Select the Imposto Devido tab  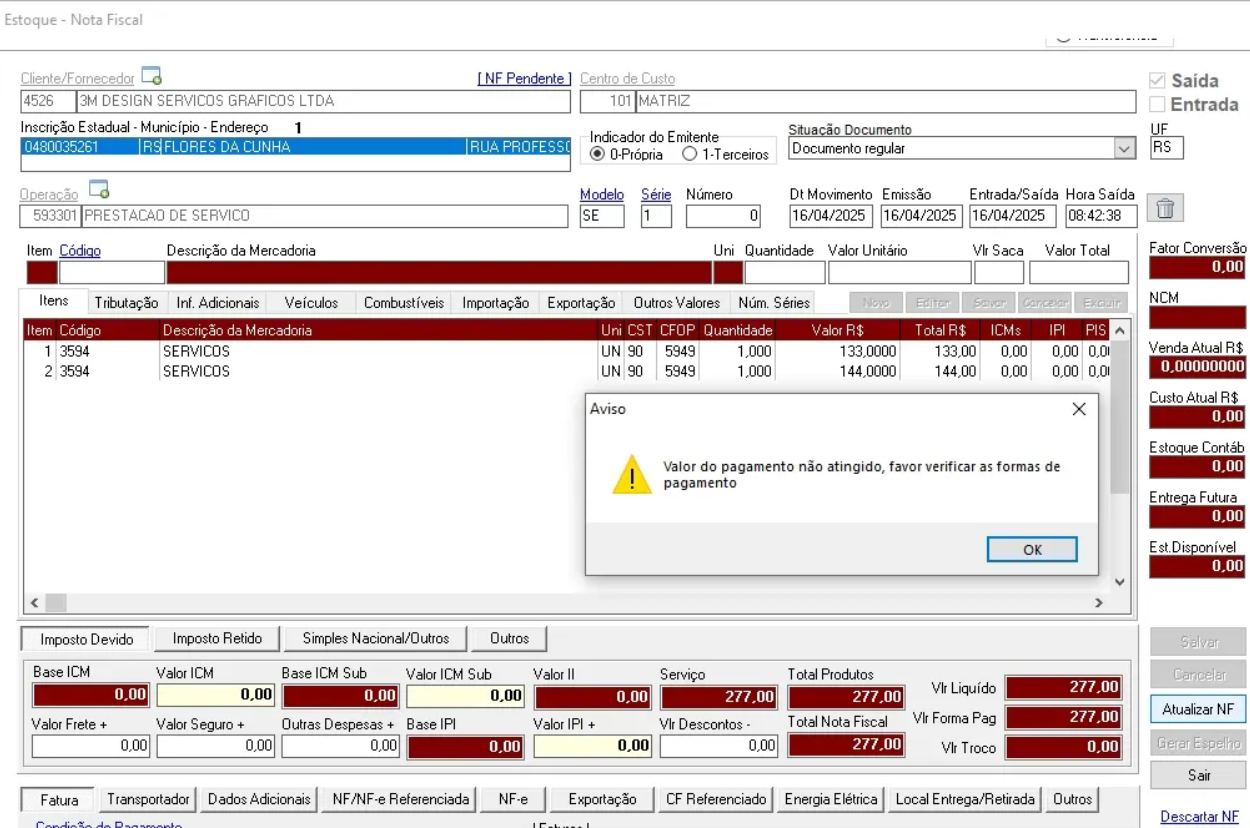click(x=86, y=639)
